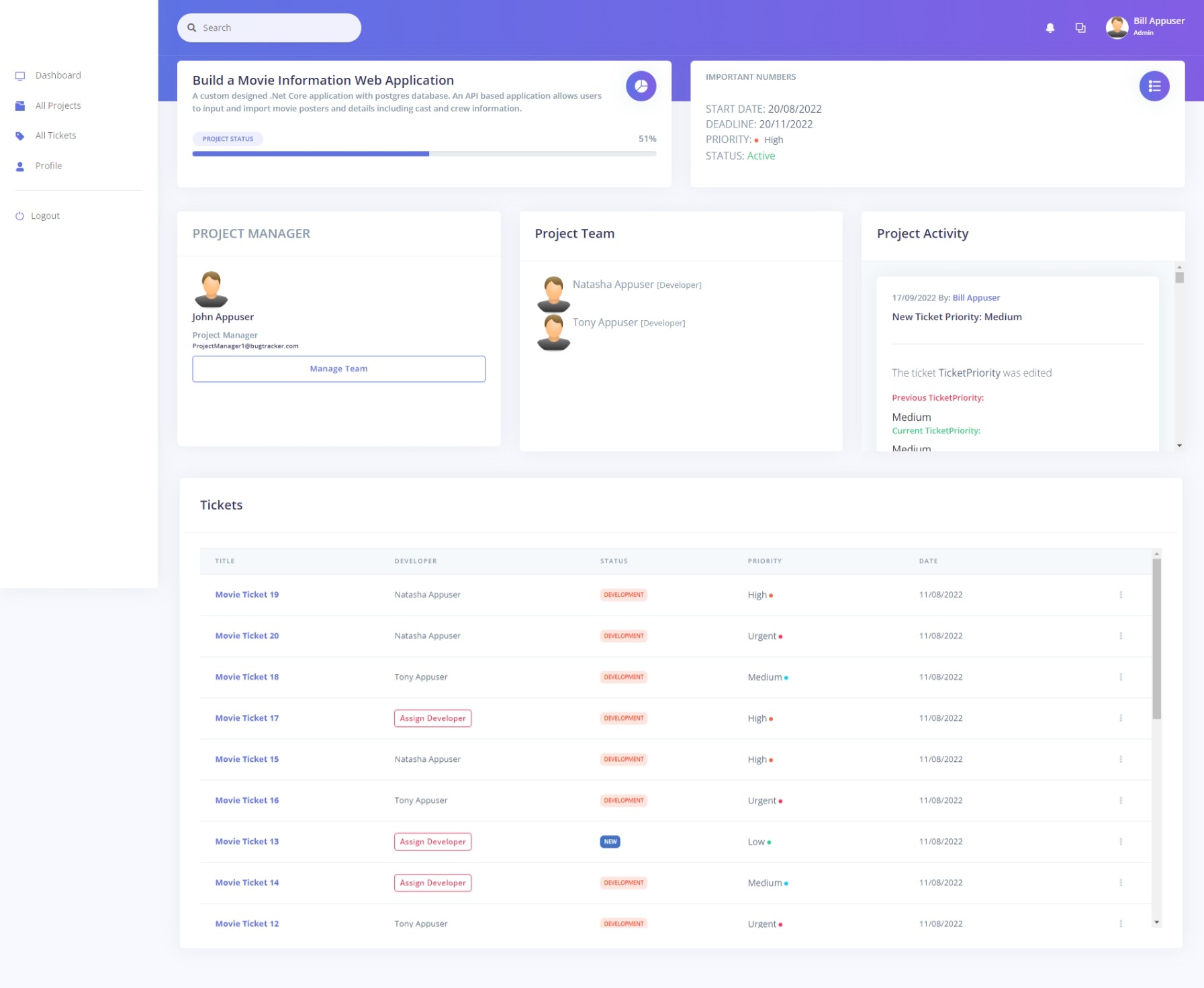Click the notification bell icon
The width and height of the screenshot is (1204, 988).
pos(1050,28)
